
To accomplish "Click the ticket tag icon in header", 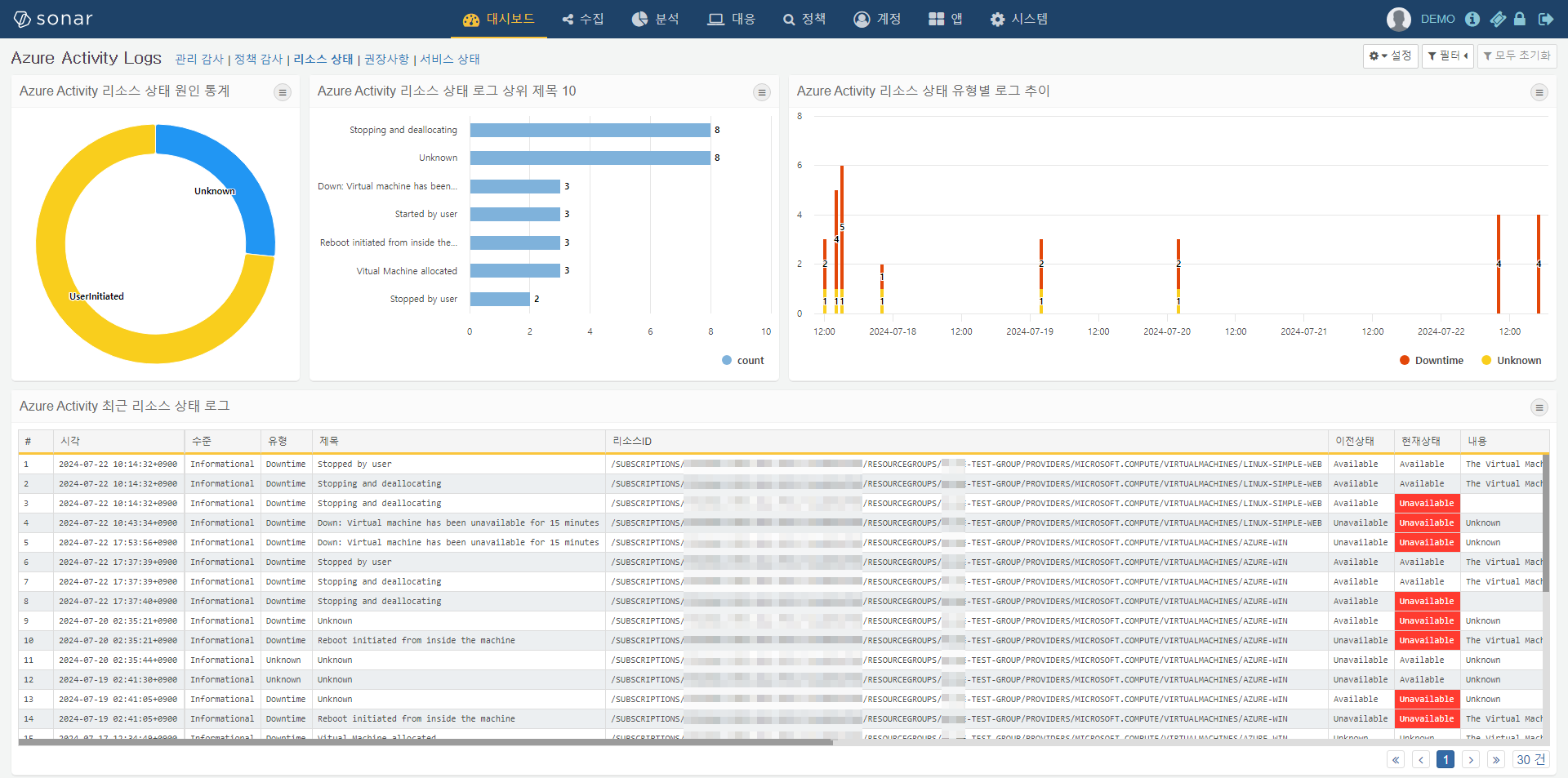I will pyautogui.click(x=1497, y=19).
